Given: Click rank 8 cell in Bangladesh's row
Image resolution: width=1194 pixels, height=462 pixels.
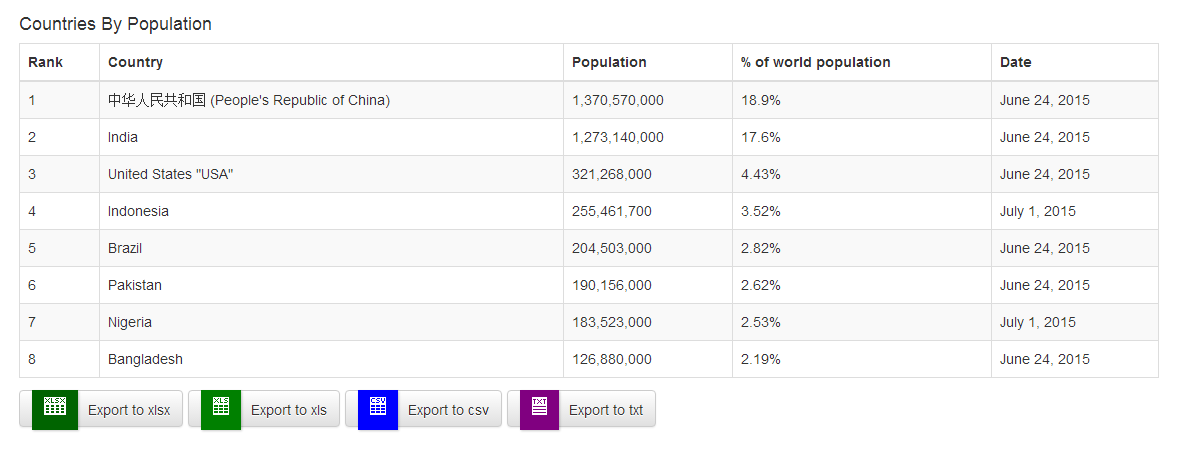Looking at the screenshot, I should click(x=59, y=359).
